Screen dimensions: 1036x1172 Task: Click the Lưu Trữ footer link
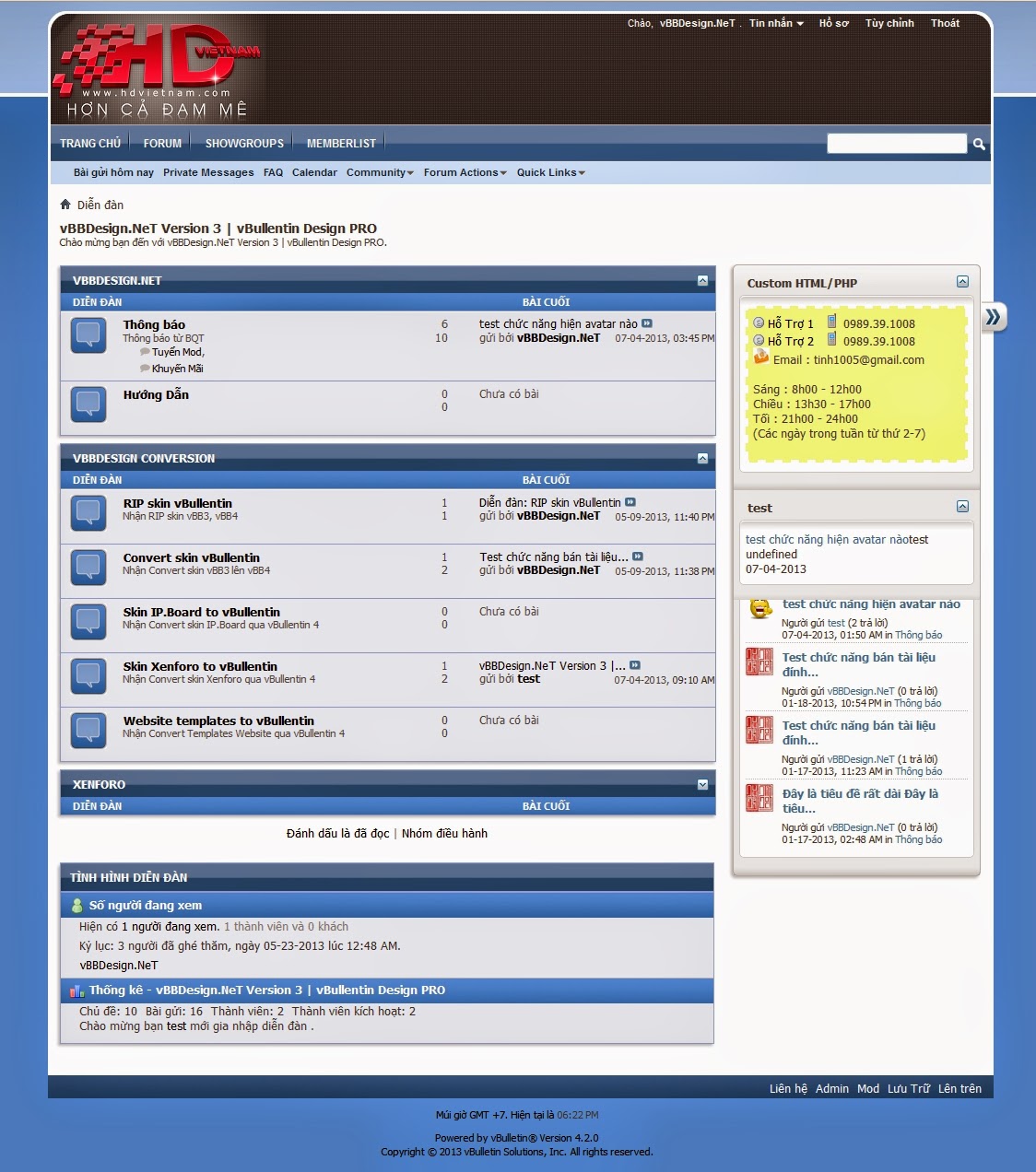coord(909,1088)
